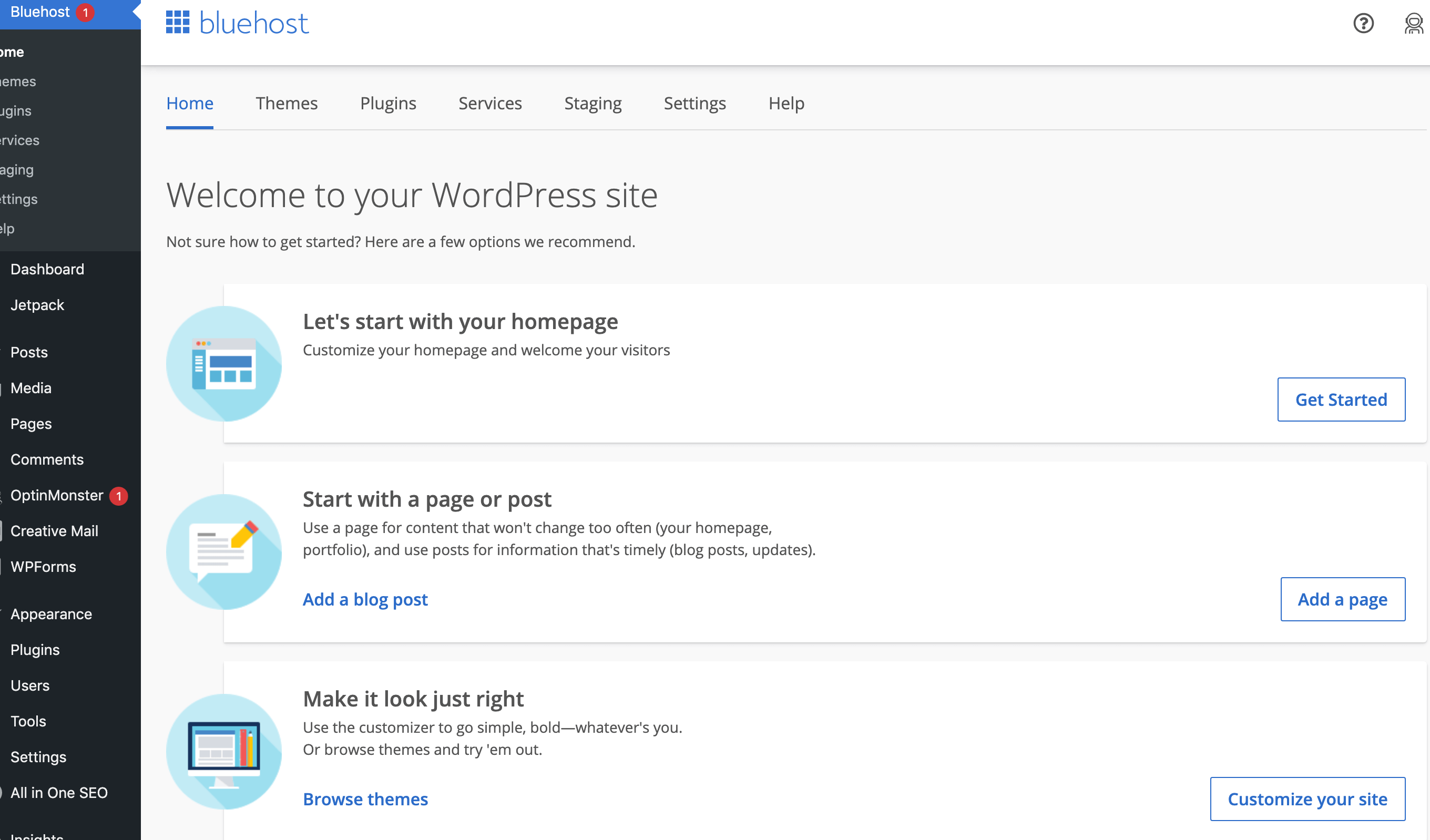
Task: Open the Settings tab in top navigation
Action: coord(695,104)
